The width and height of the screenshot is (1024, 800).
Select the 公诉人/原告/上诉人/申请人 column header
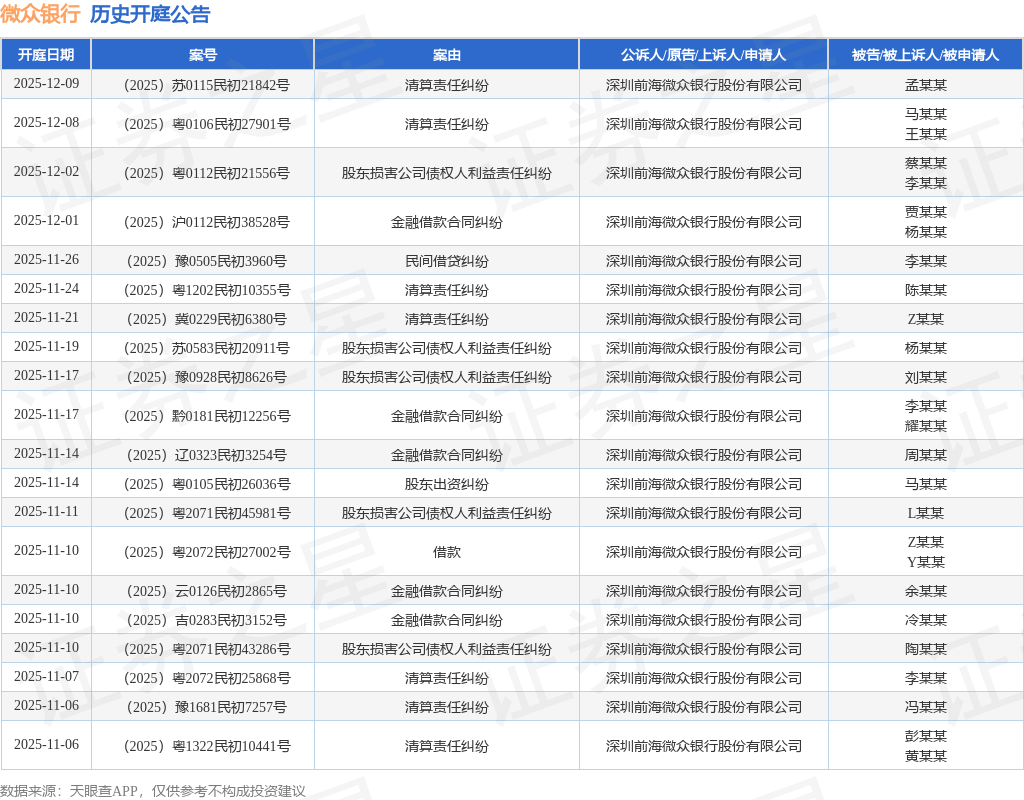(703, 55)
